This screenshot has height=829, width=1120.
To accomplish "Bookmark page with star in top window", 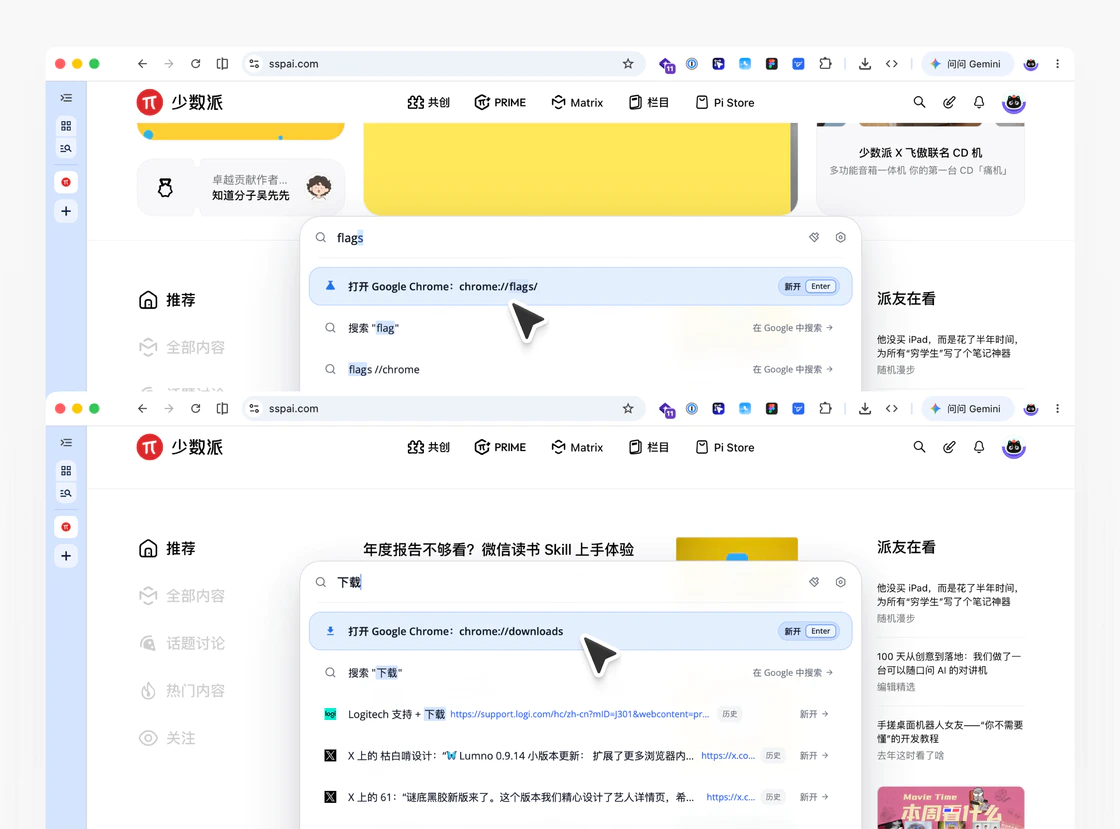I will (628, 64).
